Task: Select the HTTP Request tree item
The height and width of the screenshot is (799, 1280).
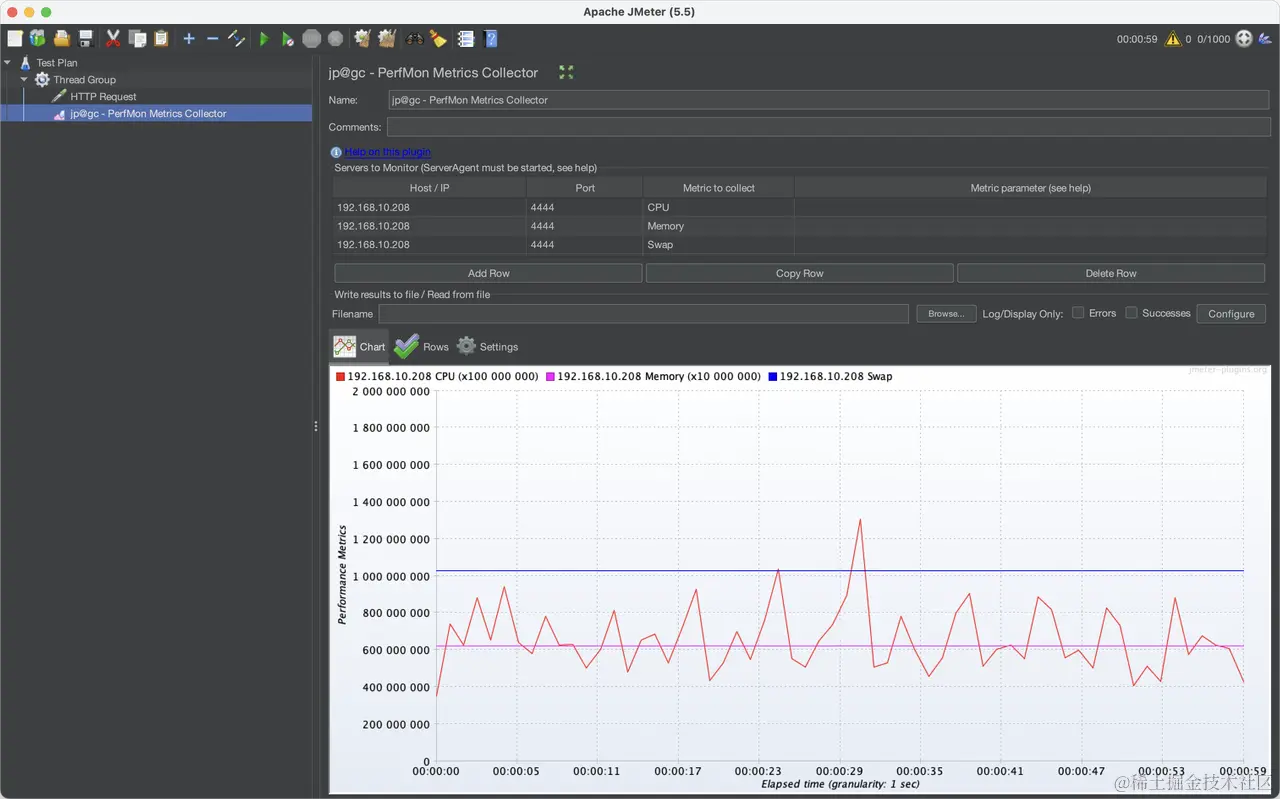Action: 103,96
